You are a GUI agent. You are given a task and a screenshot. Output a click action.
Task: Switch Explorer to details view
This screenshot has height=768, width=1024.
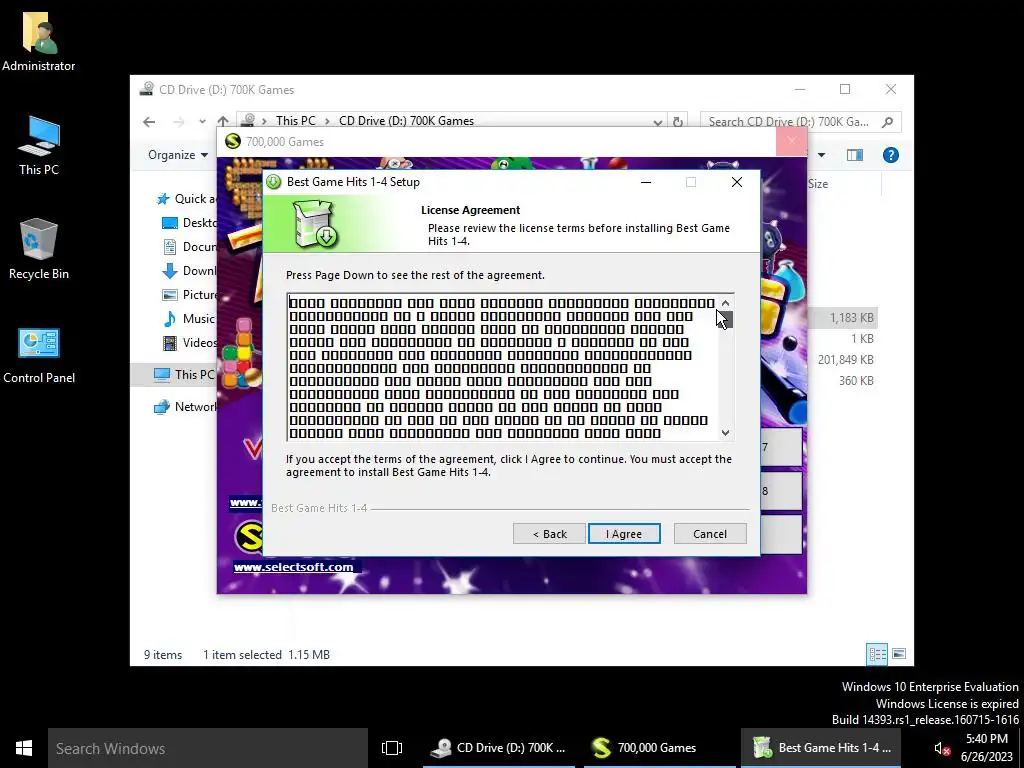point(877,654)
